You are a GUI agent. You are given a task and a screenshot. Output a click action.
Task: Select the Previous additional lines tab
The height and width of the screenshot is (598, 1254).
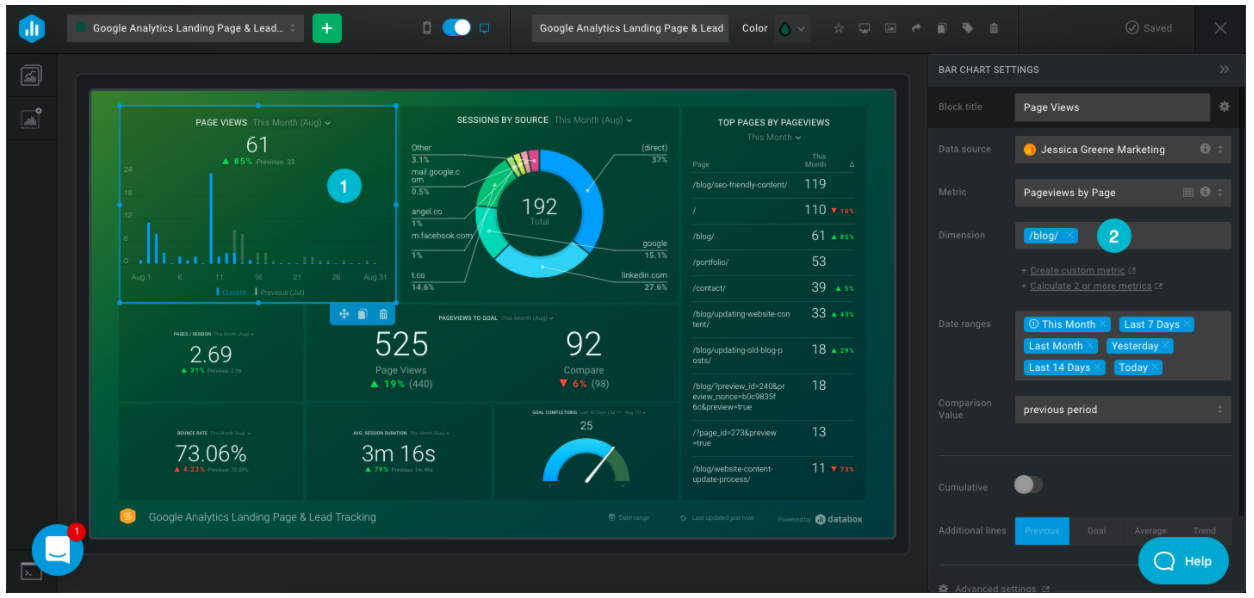click(x=1041, y=531)
